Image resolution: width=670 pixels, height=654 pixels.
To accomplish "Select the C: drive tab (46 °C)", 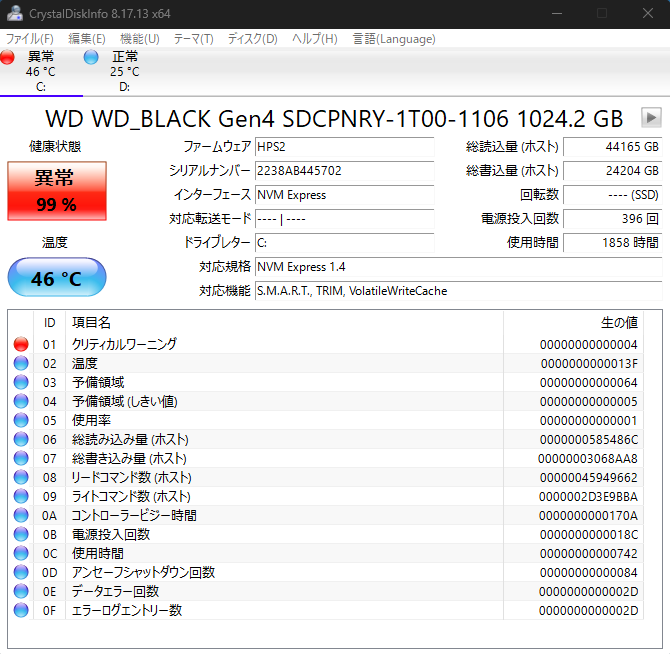I will [41, 71].
